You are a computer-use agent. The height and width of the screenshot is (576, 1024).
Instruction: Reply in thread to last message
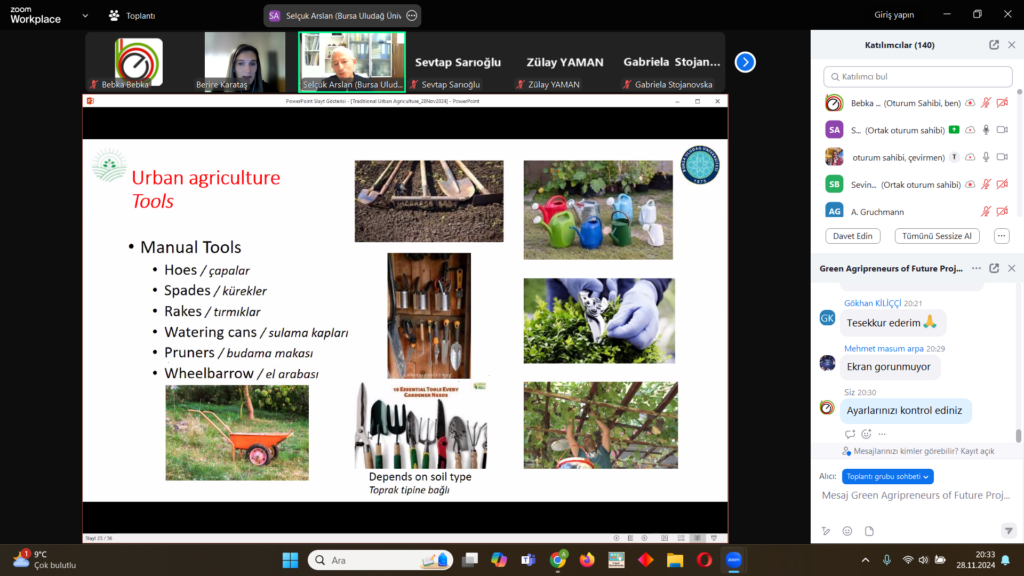click(x=850, y=434)
